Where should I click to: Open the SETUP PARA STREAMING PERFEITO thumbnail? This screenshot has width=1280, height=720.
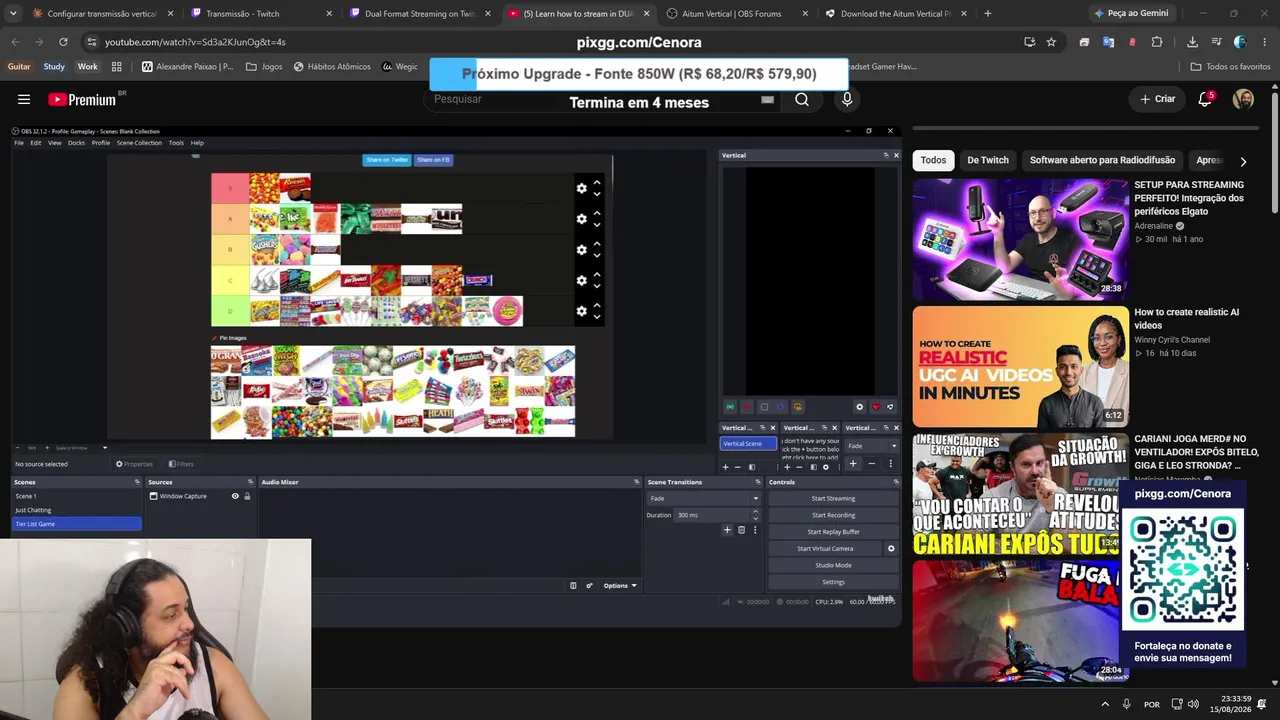1020,240
